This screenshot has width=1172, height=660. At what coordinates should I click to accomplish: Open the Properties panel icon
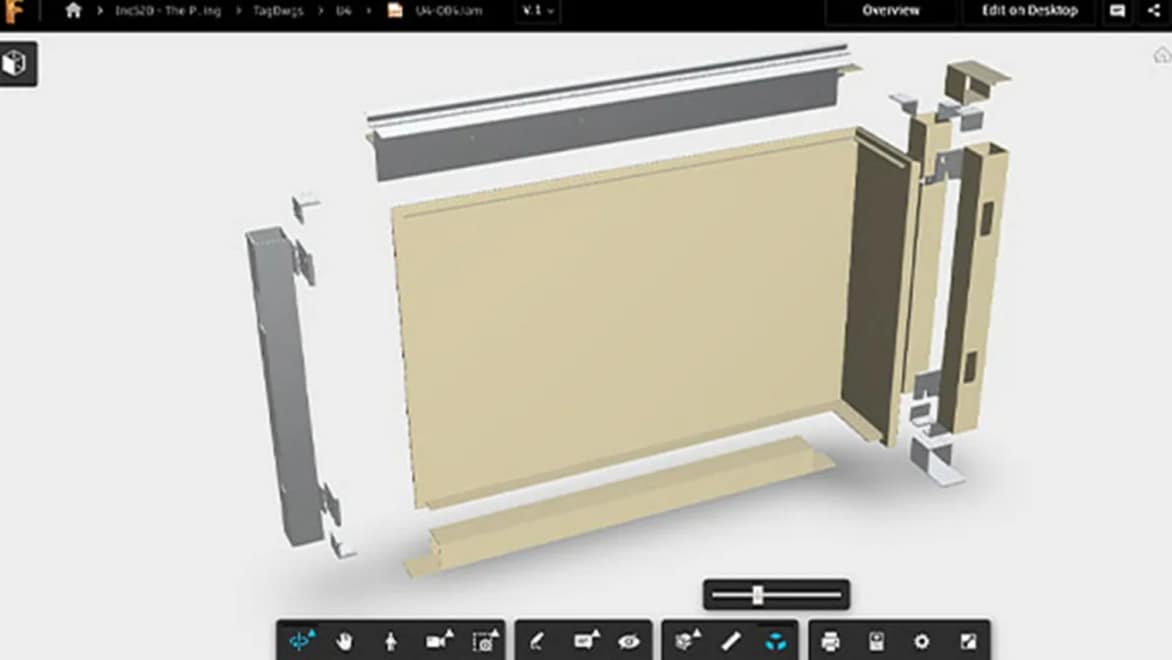tap(876, 641)
